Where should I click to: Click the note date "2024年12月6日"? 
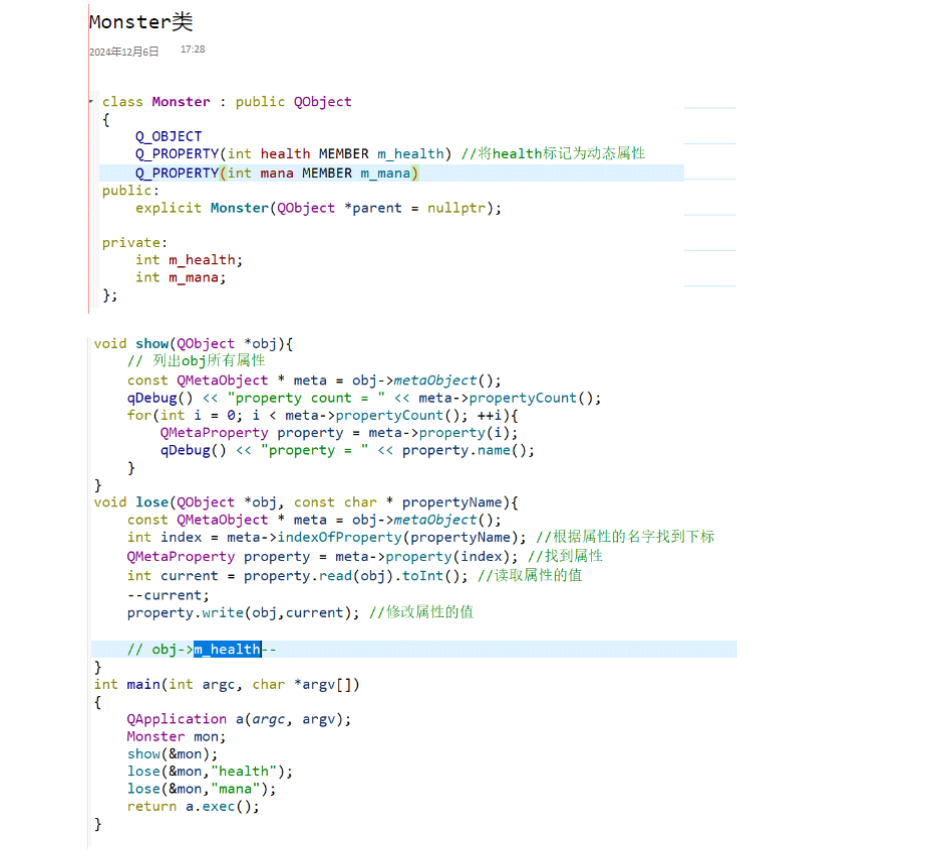click(x=124, y=52)
